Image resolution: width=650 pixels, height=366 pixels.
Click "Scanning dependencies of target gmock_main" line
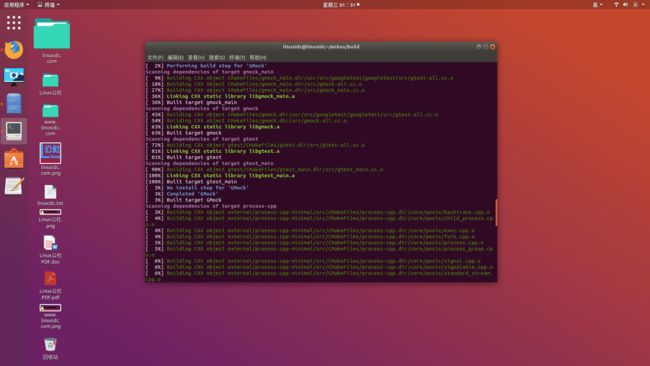(x=209, y=72)
